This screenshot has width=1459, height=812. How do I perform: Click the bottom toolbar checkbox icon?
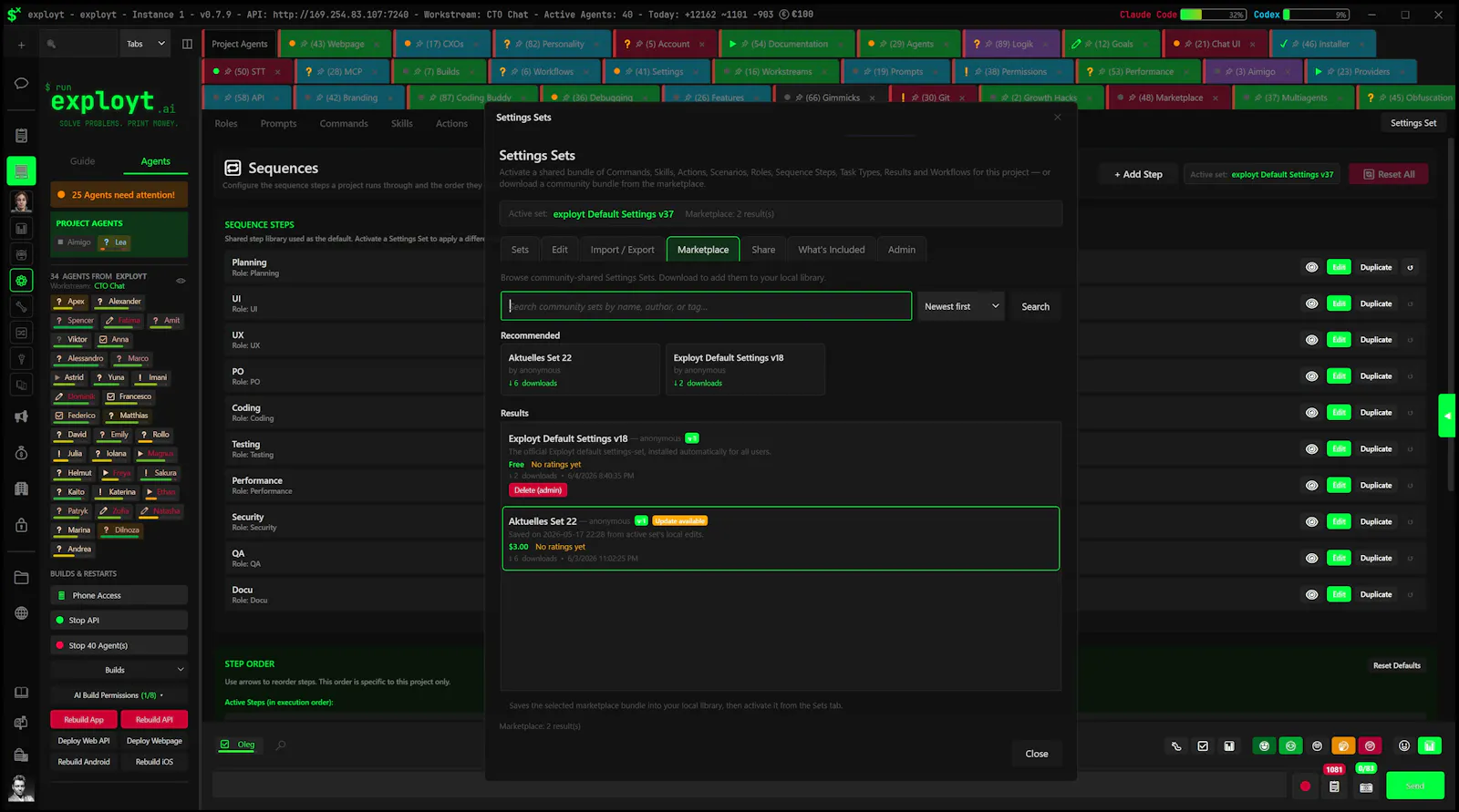click(x=1203, y=746)
